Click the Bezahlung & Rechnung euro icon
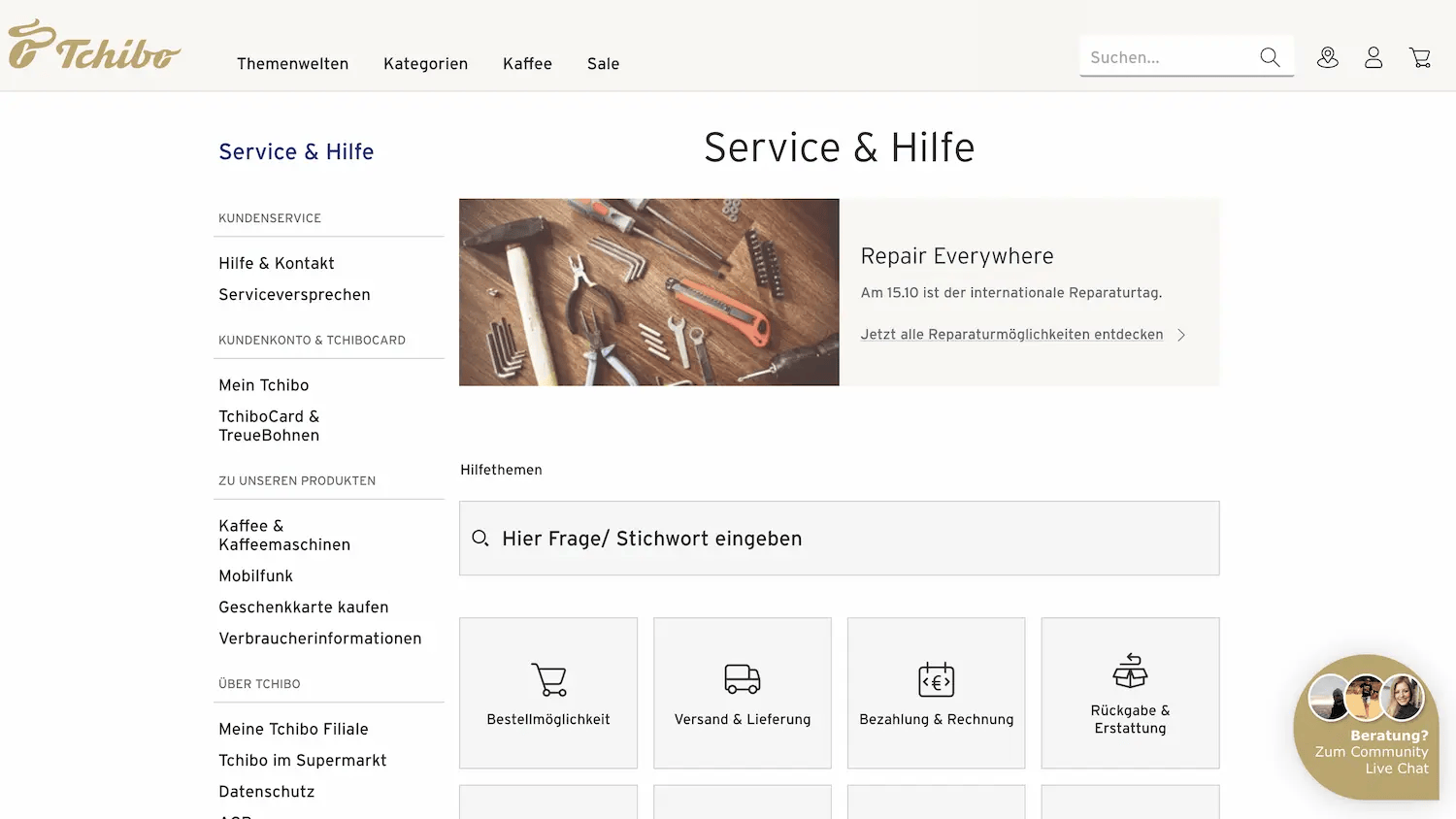The width and height of the screenshot is (1456, 819). 937,679
